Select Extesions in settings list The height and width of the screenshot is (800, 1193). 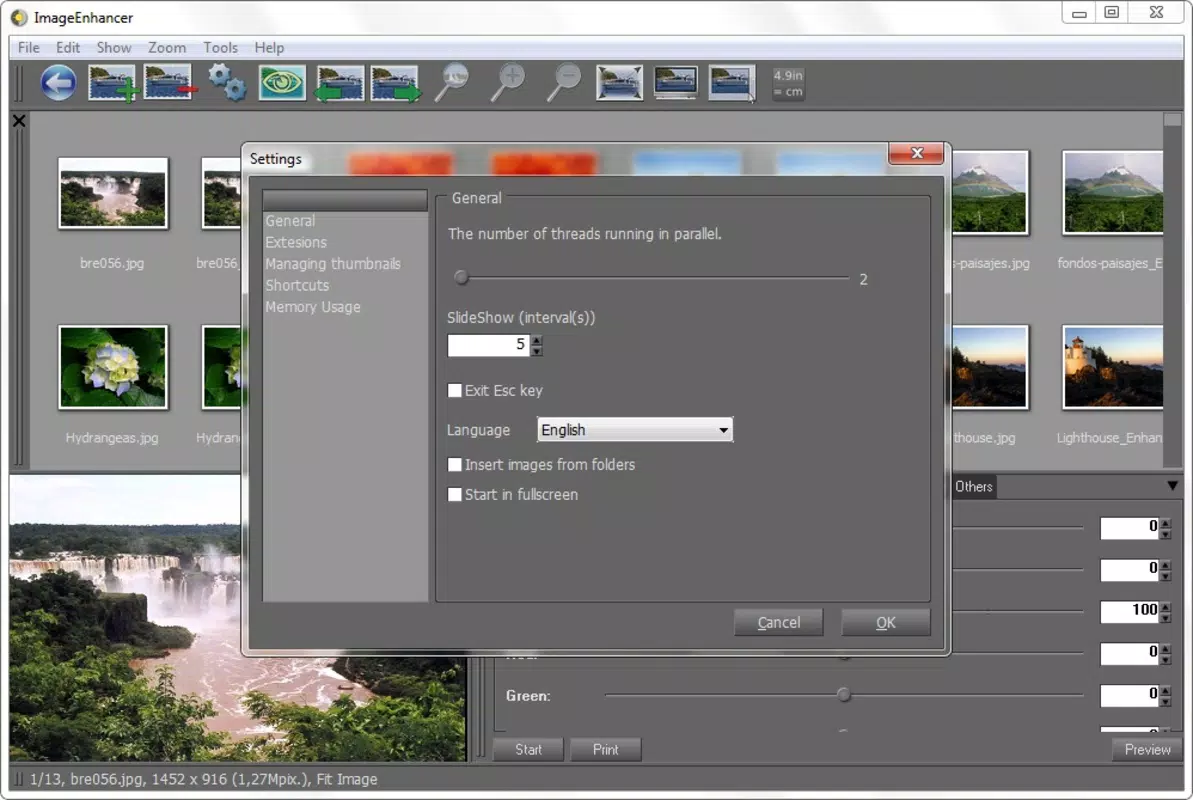(x=296, y=242)
